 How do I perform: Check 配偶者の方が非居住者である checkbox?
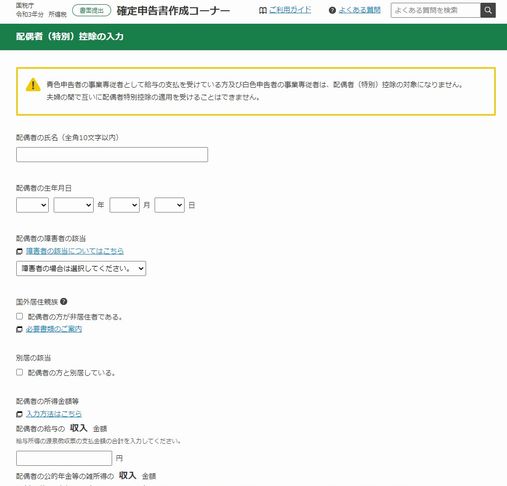point(20,316)
